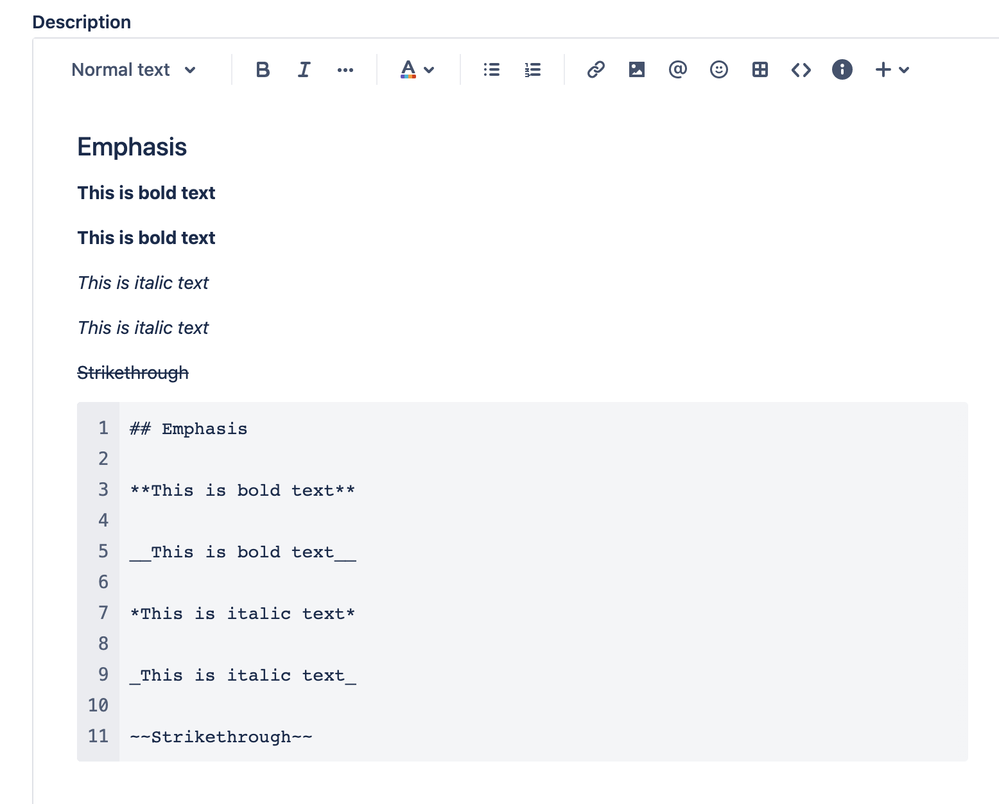Click the first 'This is bold text' line

pos(147,193)
